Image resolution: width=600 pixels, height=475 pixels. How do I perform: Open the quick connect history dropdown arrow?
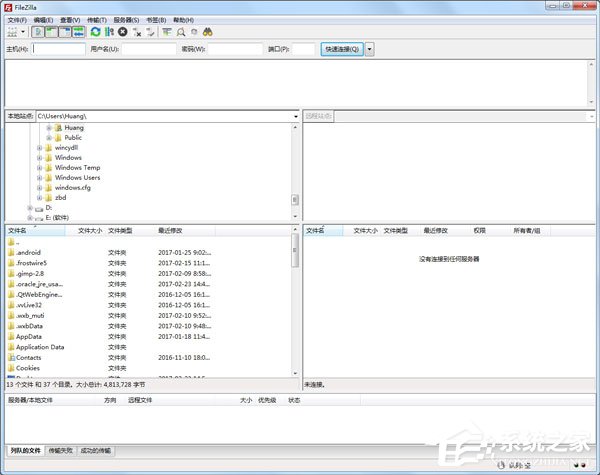(369, 48)
